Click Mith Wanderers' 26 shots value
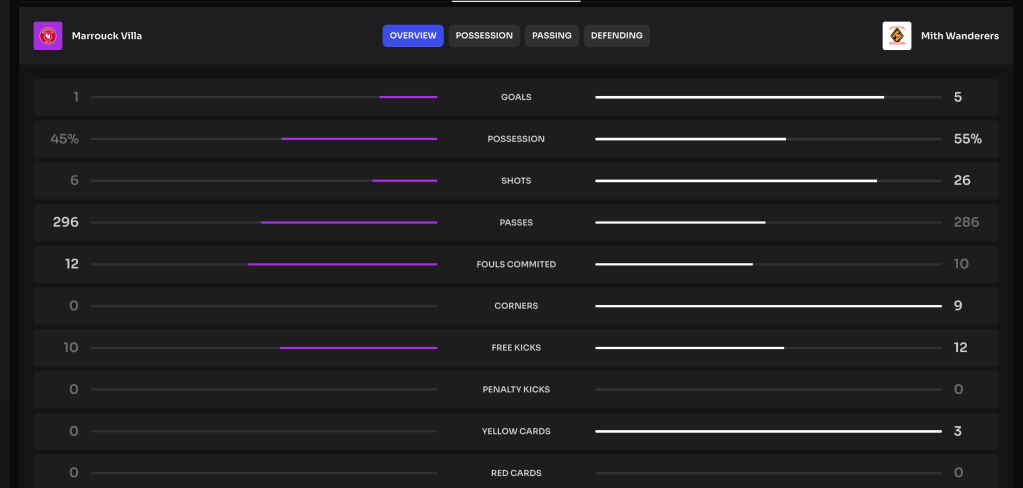Image resolution: width=1023 pixels, height=488 pixels. 962,181
